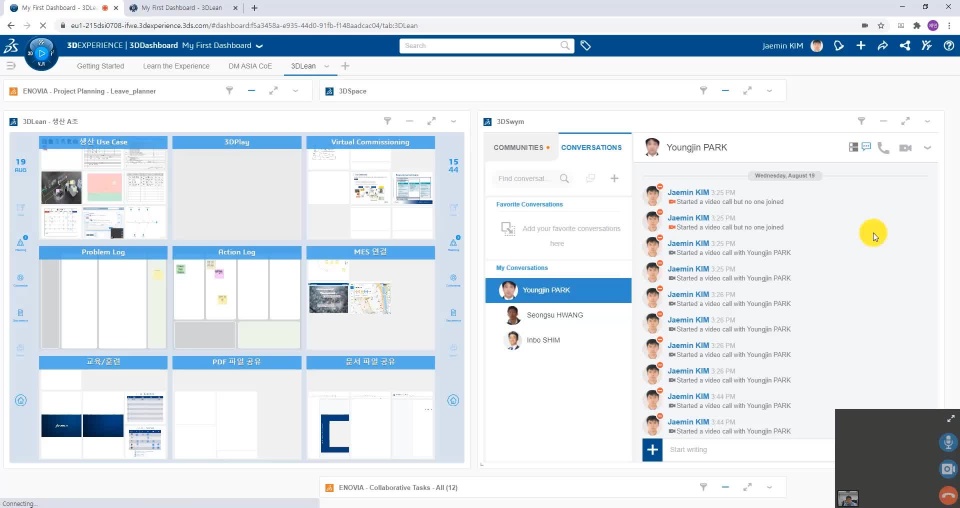Maximize the ENOVIA Project Planning widget
This screenshot has height=508, width=960.
coord(274,91)
